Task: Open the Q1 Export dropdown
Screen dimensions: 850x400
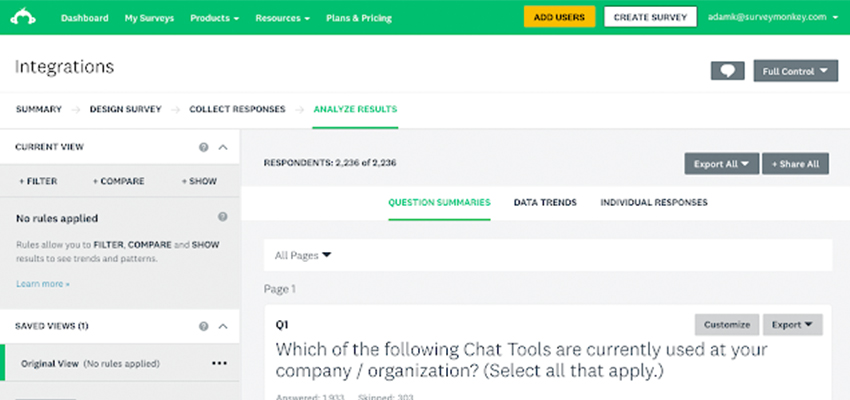Action: point(793,325)
